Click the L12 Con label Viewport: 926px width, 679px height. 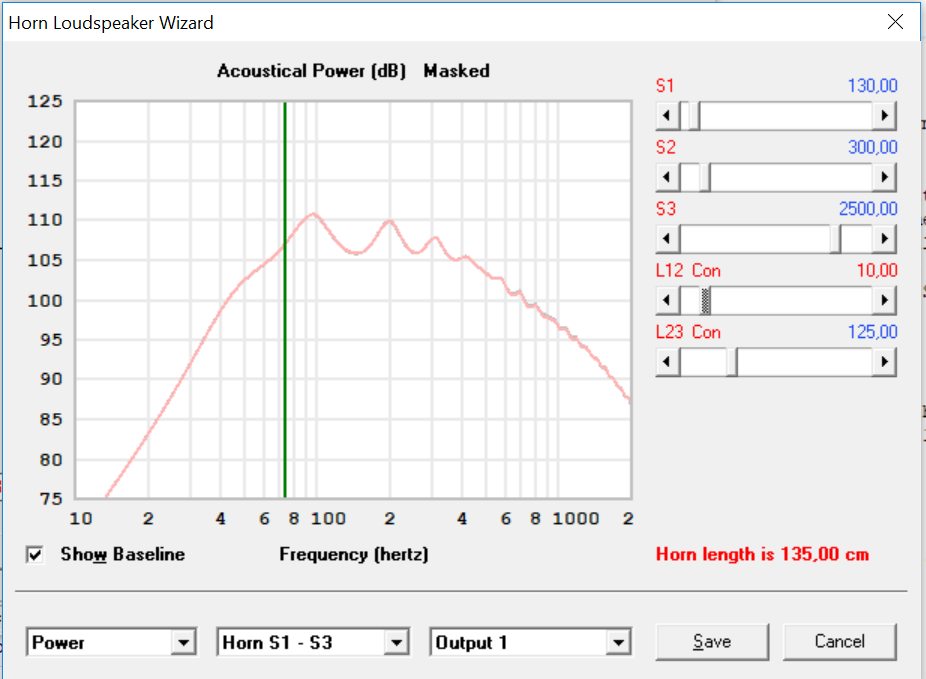(x=689, y=271)
